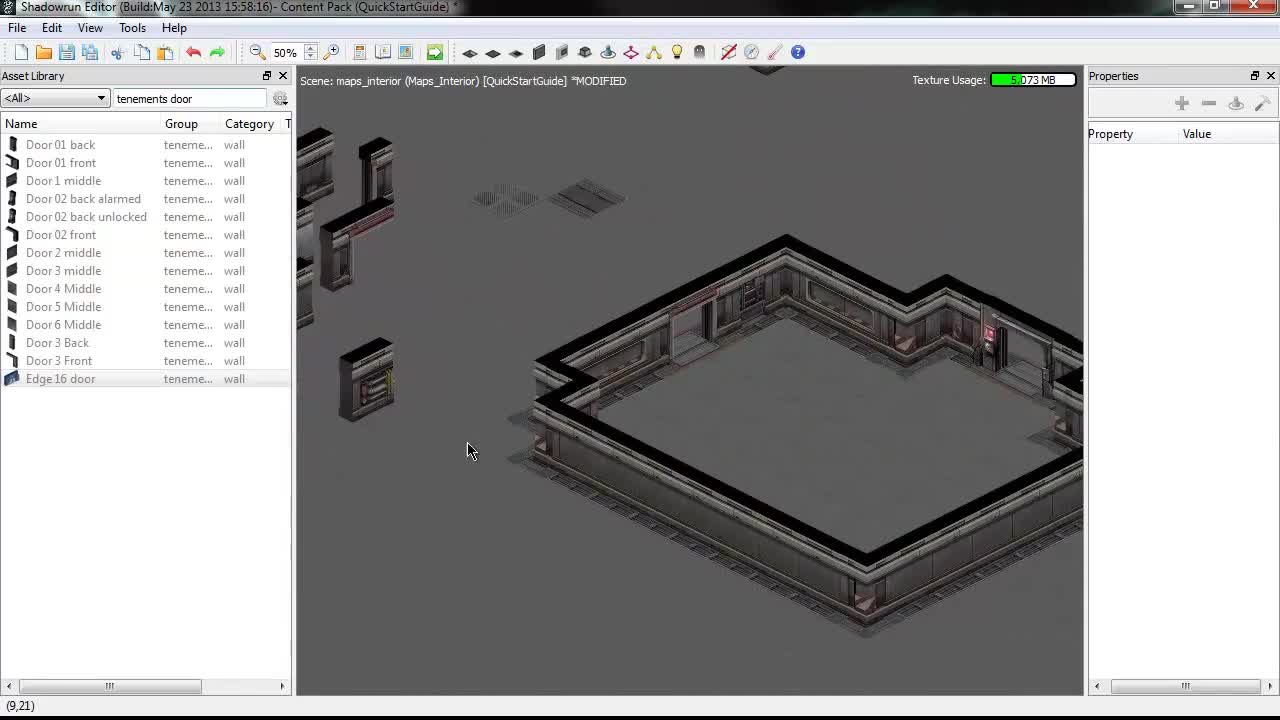The image size is (1280, 720).
Task: Select the light bulb tool icon
Action: tap(677, 52)
